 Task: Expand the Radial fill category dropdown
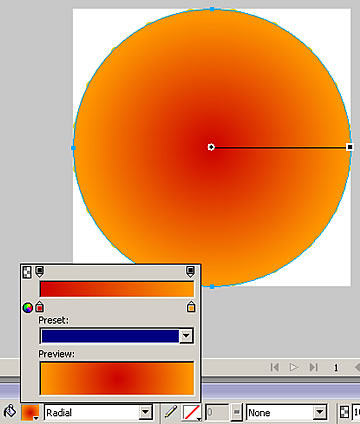click(x=145, y=413)
